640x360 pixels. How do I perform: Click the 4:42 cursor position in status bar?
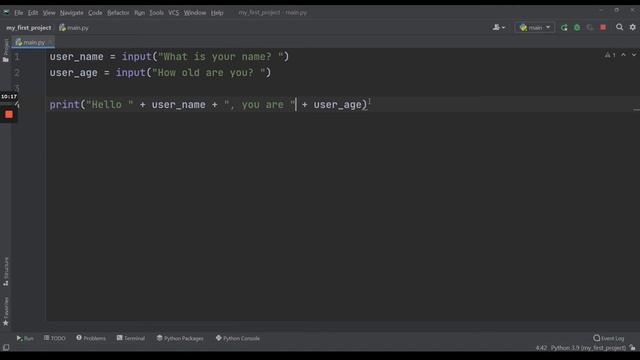[541, 348]
